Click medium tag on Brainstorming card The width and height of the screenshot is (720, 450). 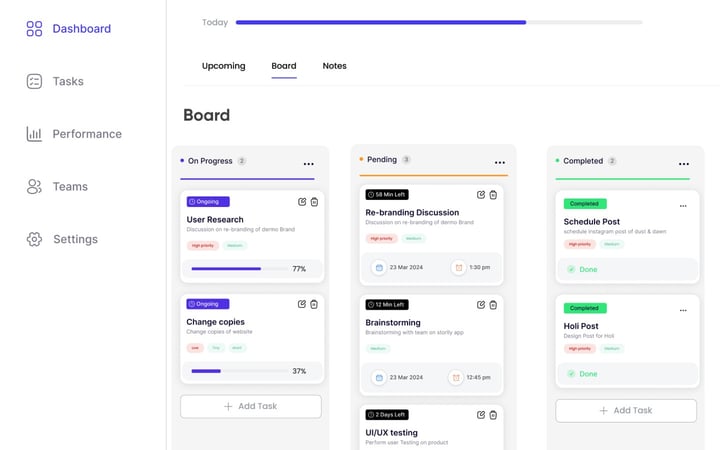coord(378,349)
